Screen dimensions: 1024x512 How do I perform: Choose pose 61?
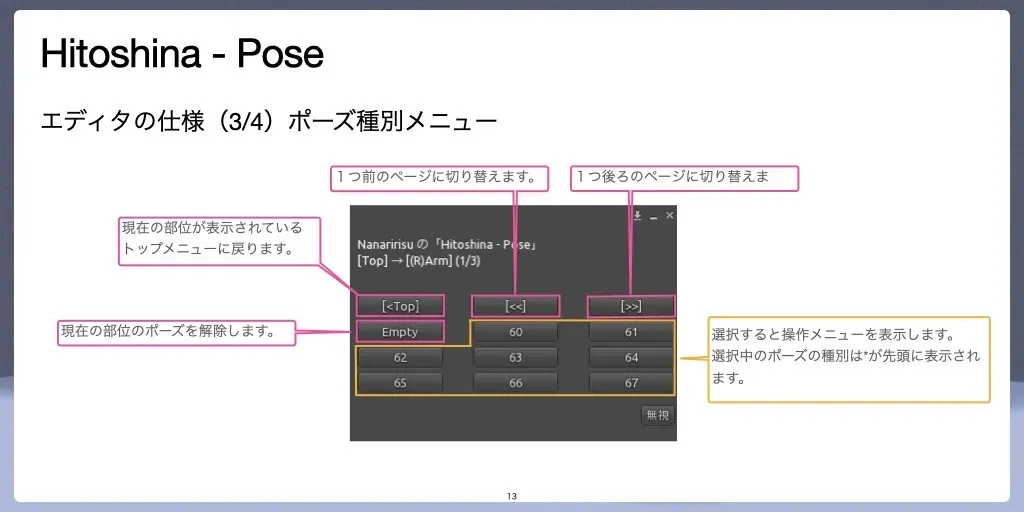631,332
